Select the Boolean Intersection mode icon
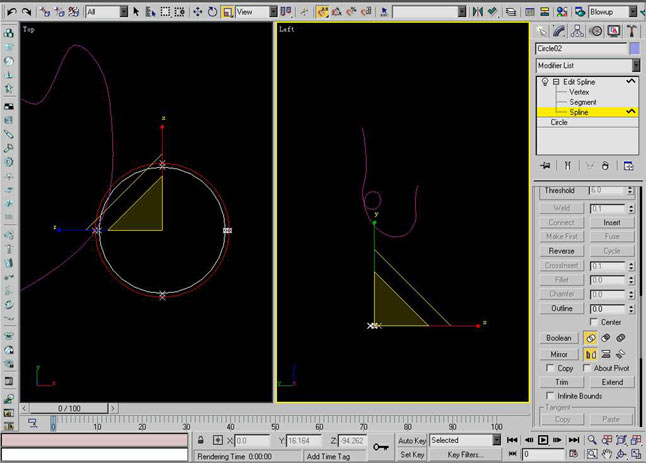The image size is (646, 463). tap(620, 338)
